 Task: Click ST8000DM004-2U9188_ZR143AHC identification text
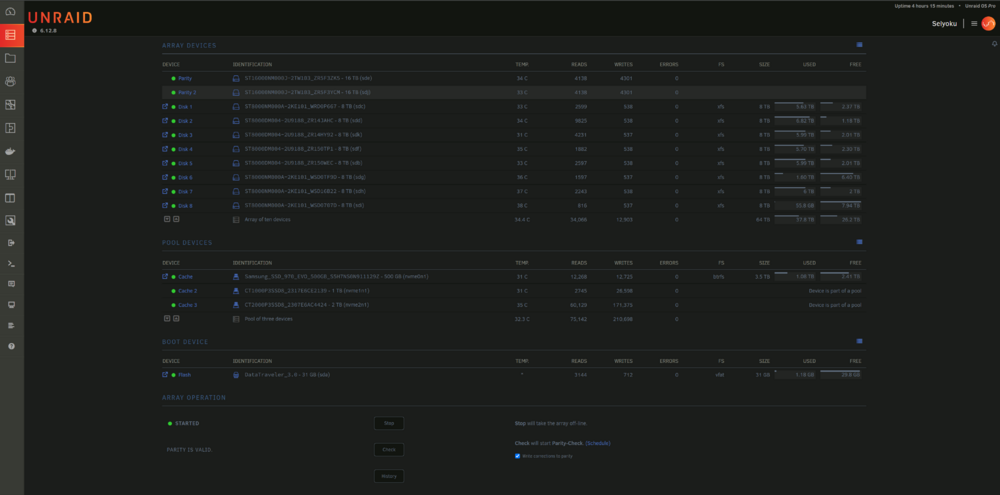(x=304, y=121)
